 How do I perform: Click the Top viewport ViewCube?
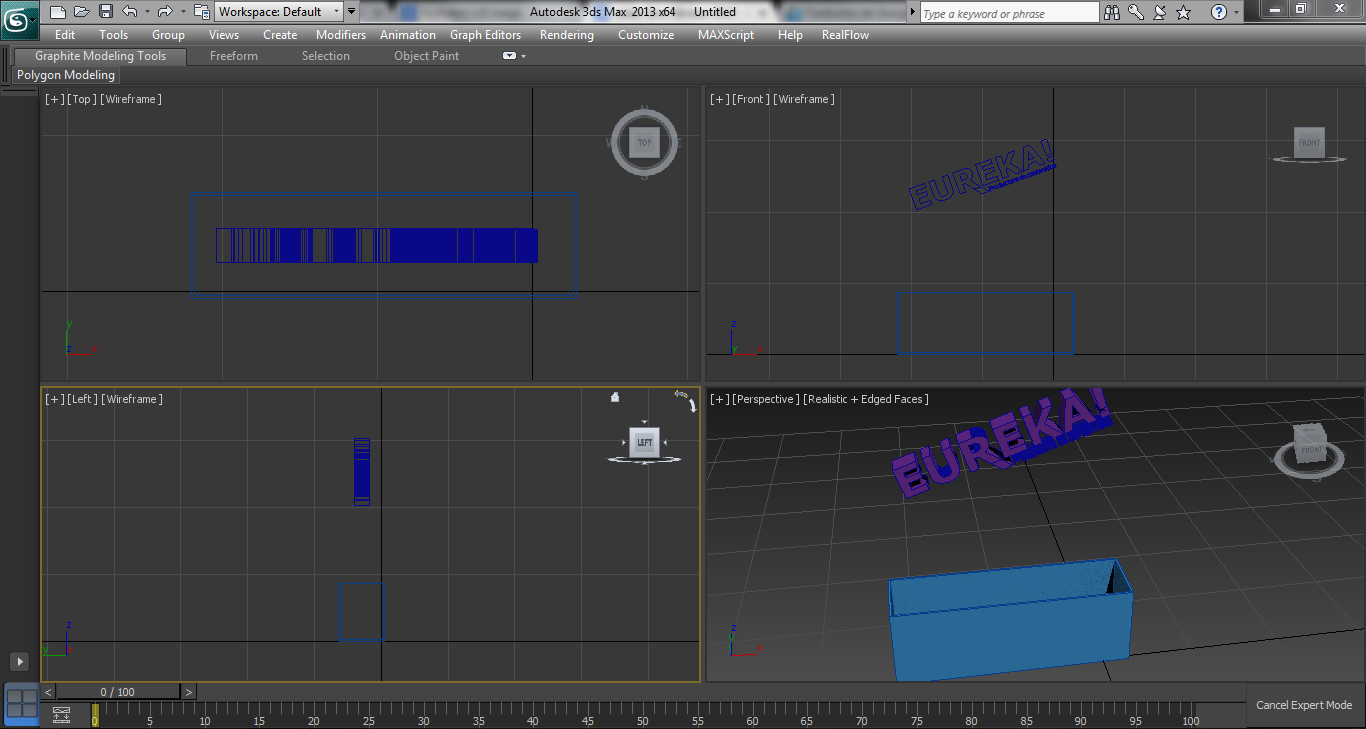(645, 143)
